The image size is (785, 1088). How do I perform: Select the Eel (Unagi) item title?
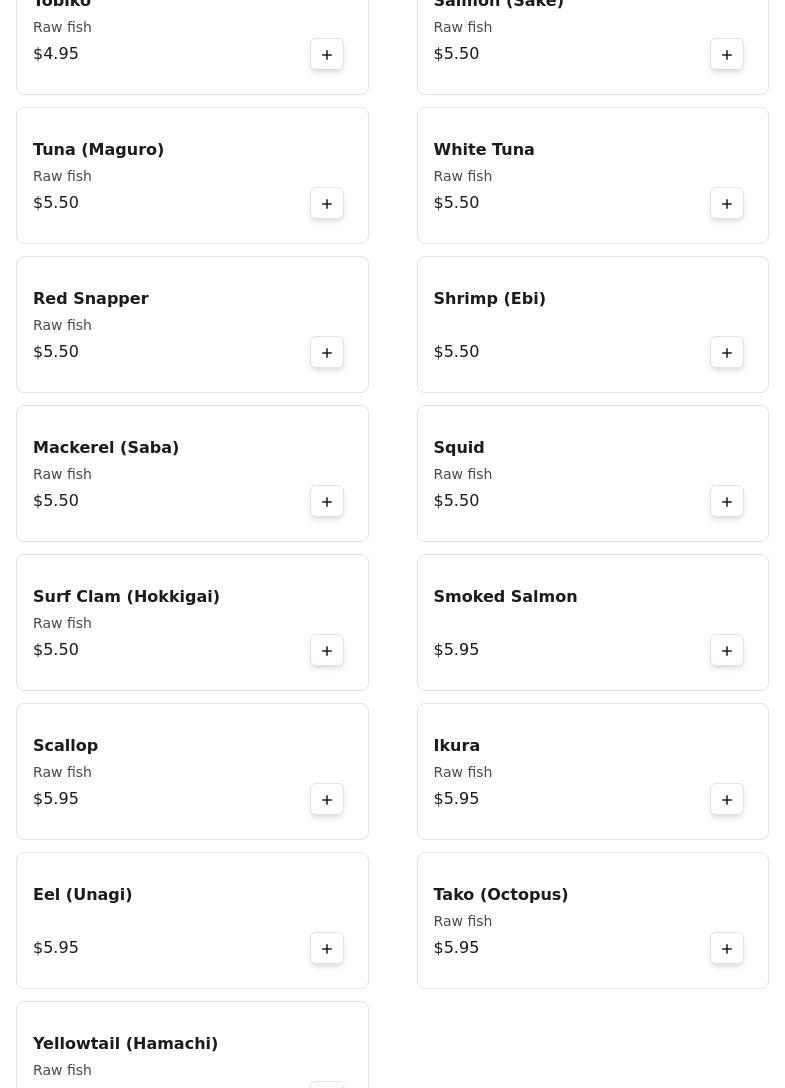(x=82, y=894)
